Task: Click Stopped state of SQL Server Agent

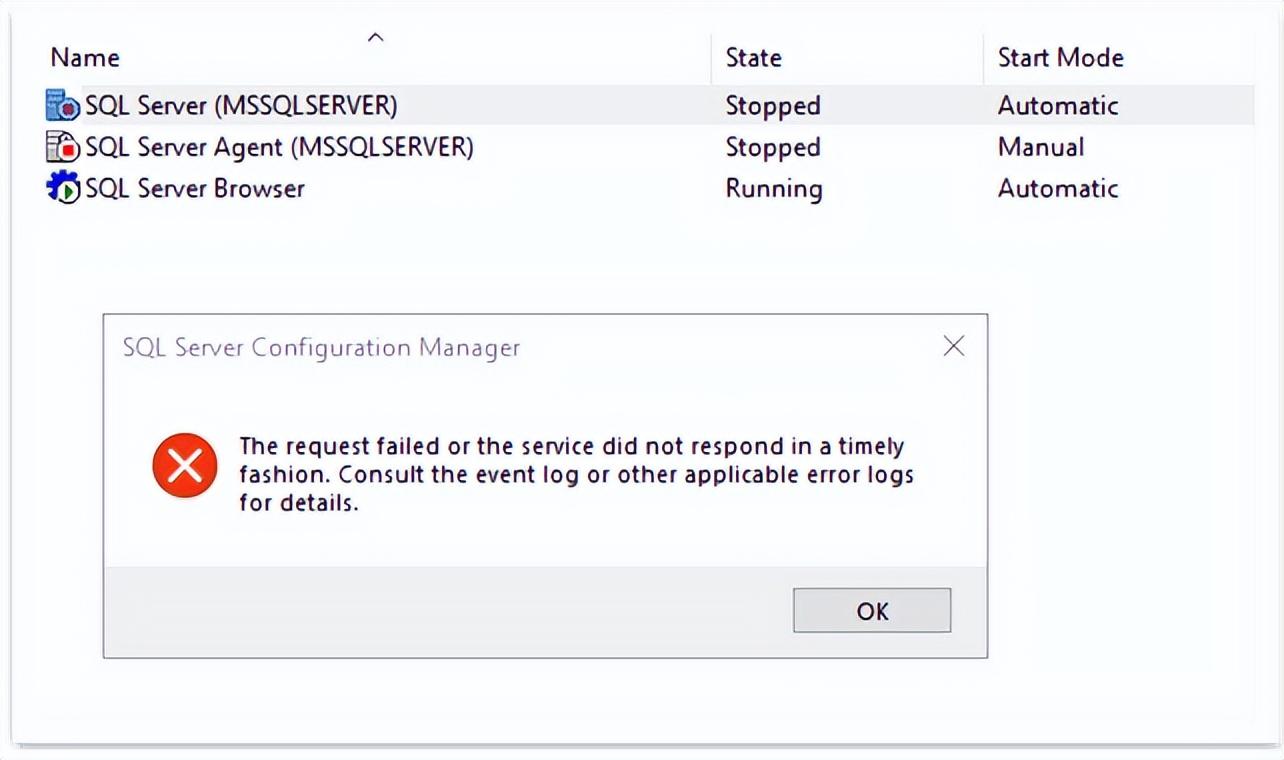Action: tap(773, 147)
